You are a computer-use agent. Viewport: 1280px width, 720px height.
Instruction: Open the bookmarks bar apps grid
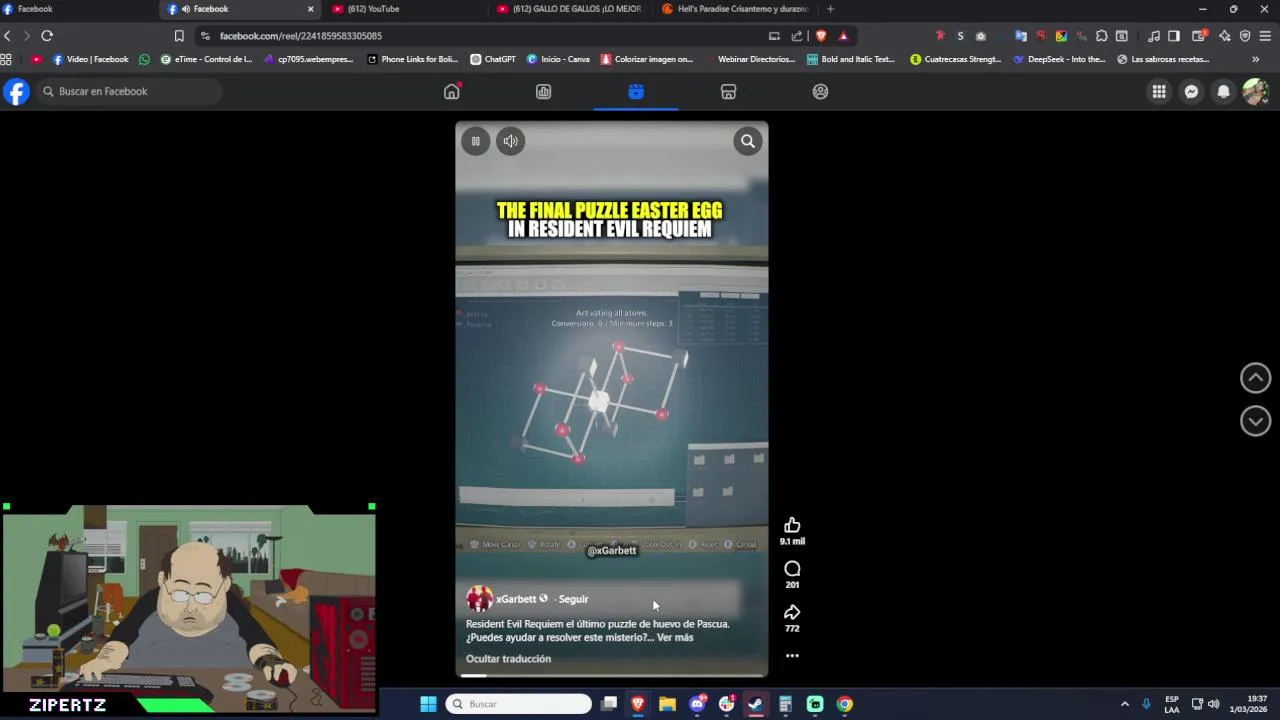pos(6,59)
